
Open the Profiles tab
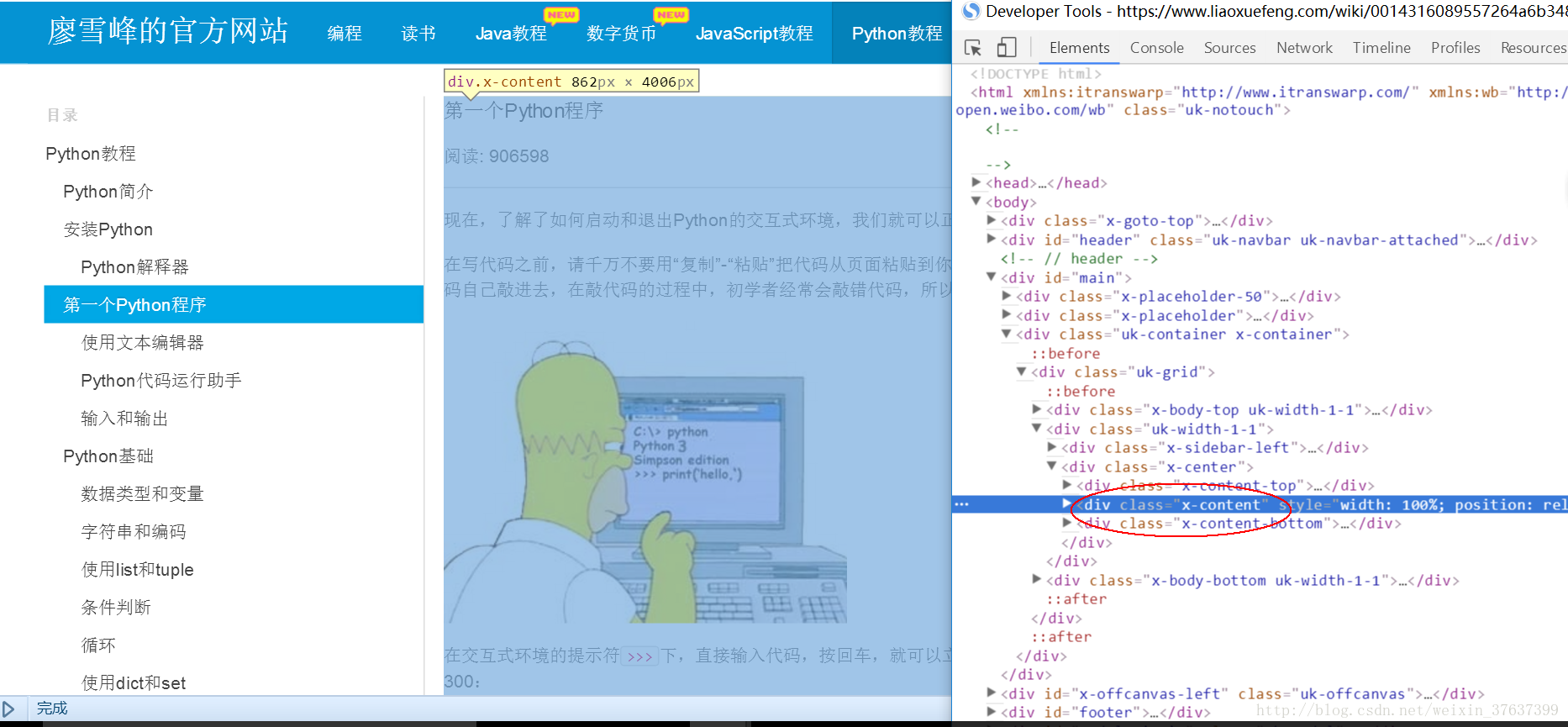(1455, 48)
